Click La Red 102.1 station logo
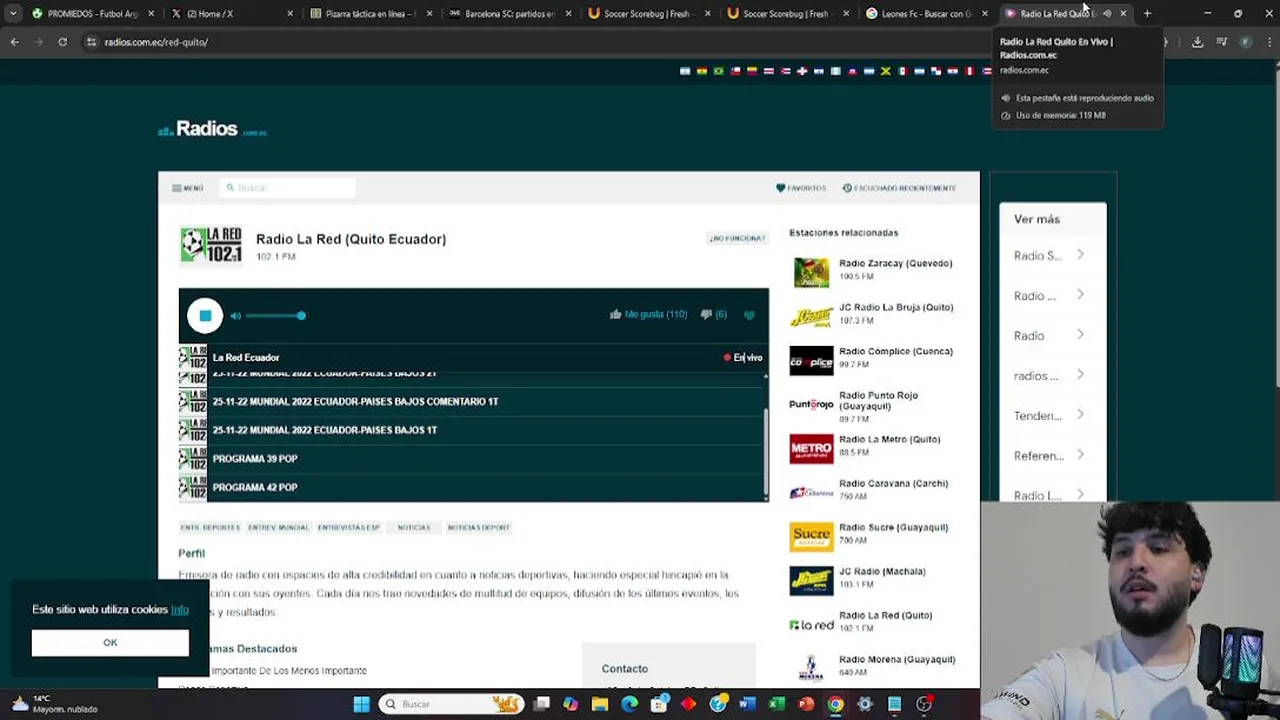Viewport: 1280px width, 720px height. coord(211,246)
